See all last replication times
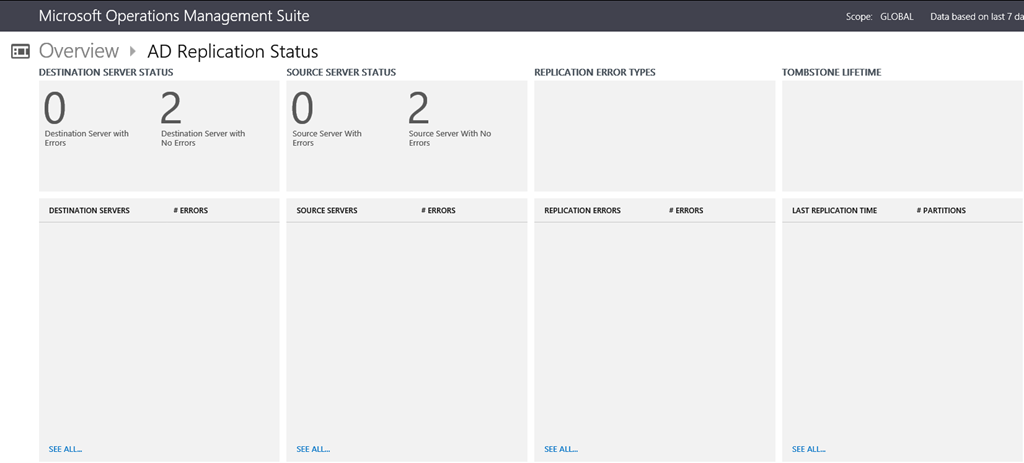Image resolution: width=1024 pixels, height=463 pixels. coord(808,449)
